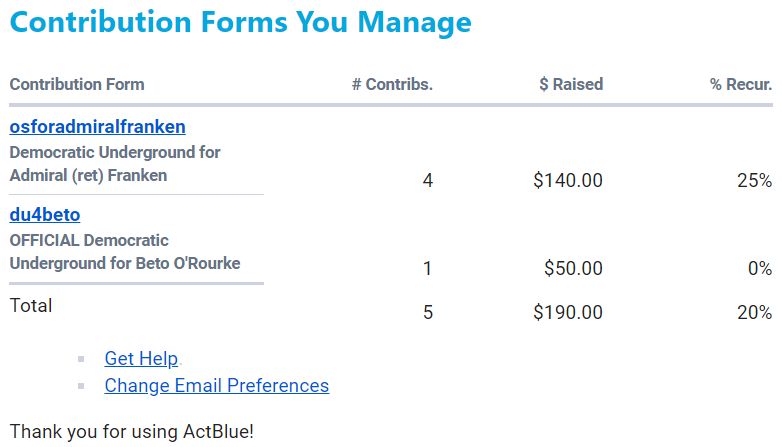Click the $50.00 raised amount
This screenshot has width=782, height=447.
coord(573,268)
